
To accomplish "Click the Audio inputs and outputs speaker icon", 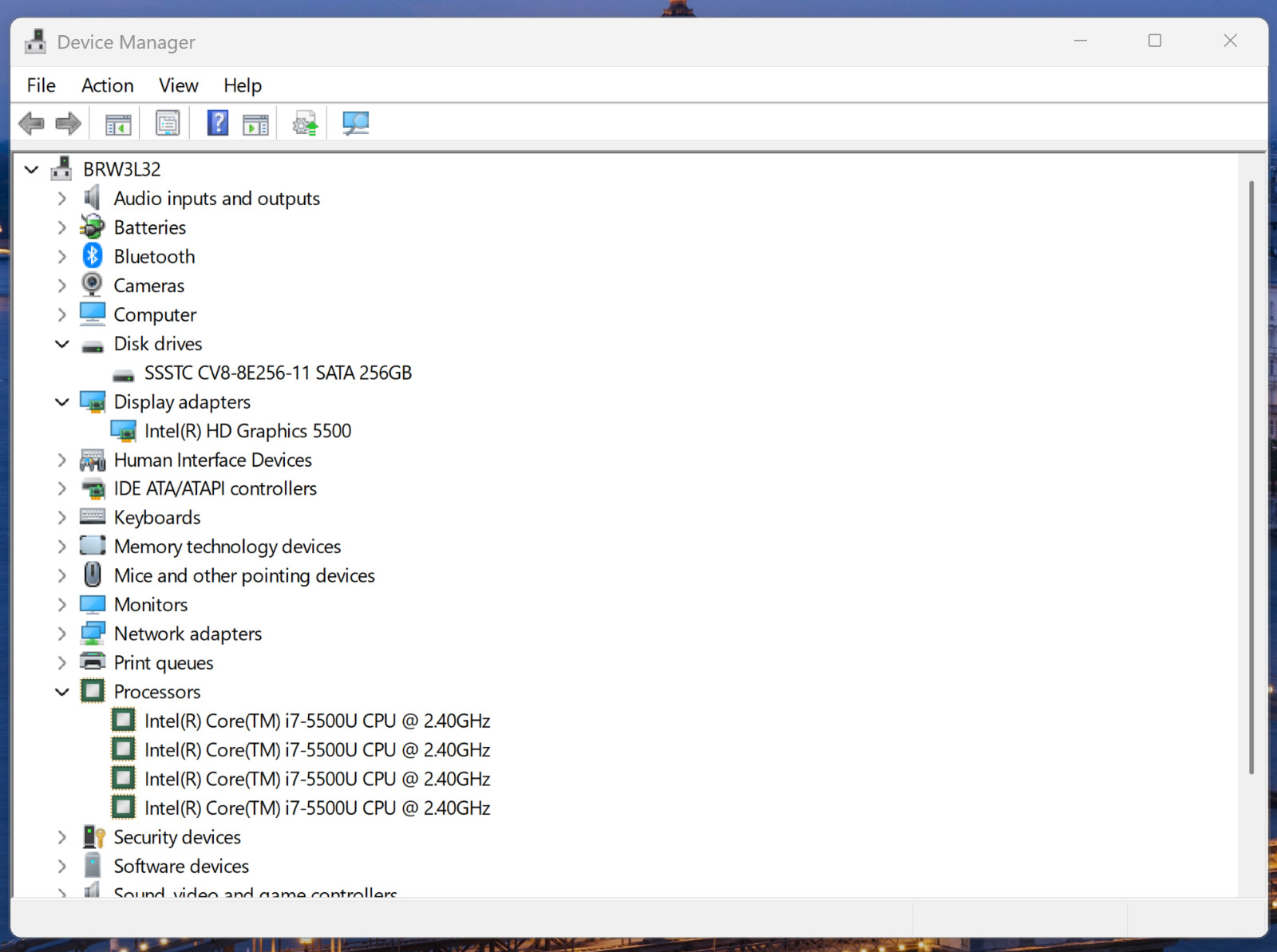I will click(93, 198).
